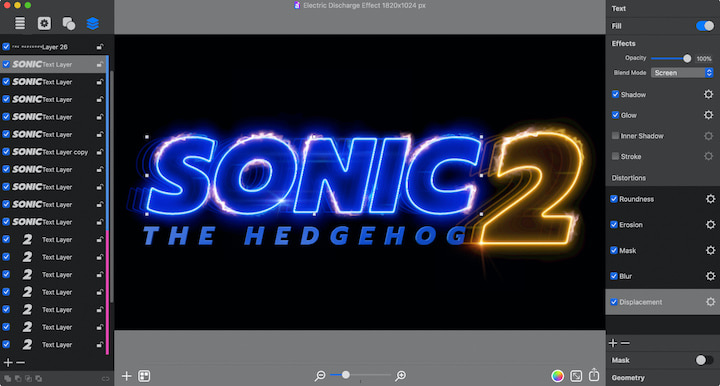Open Mask distortion settings gear

710,250
